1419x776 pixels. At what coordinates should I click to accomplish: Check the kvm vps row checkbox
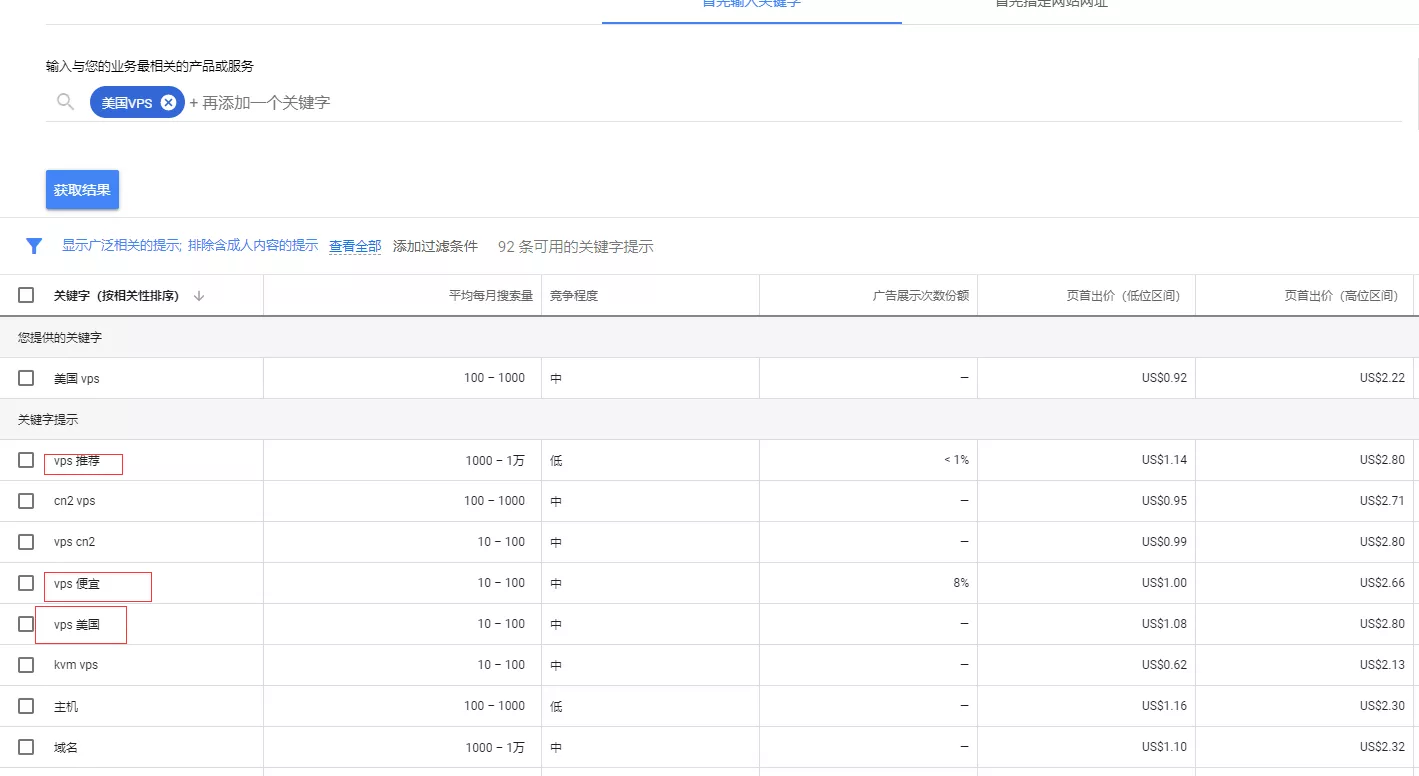pos(26,665)
